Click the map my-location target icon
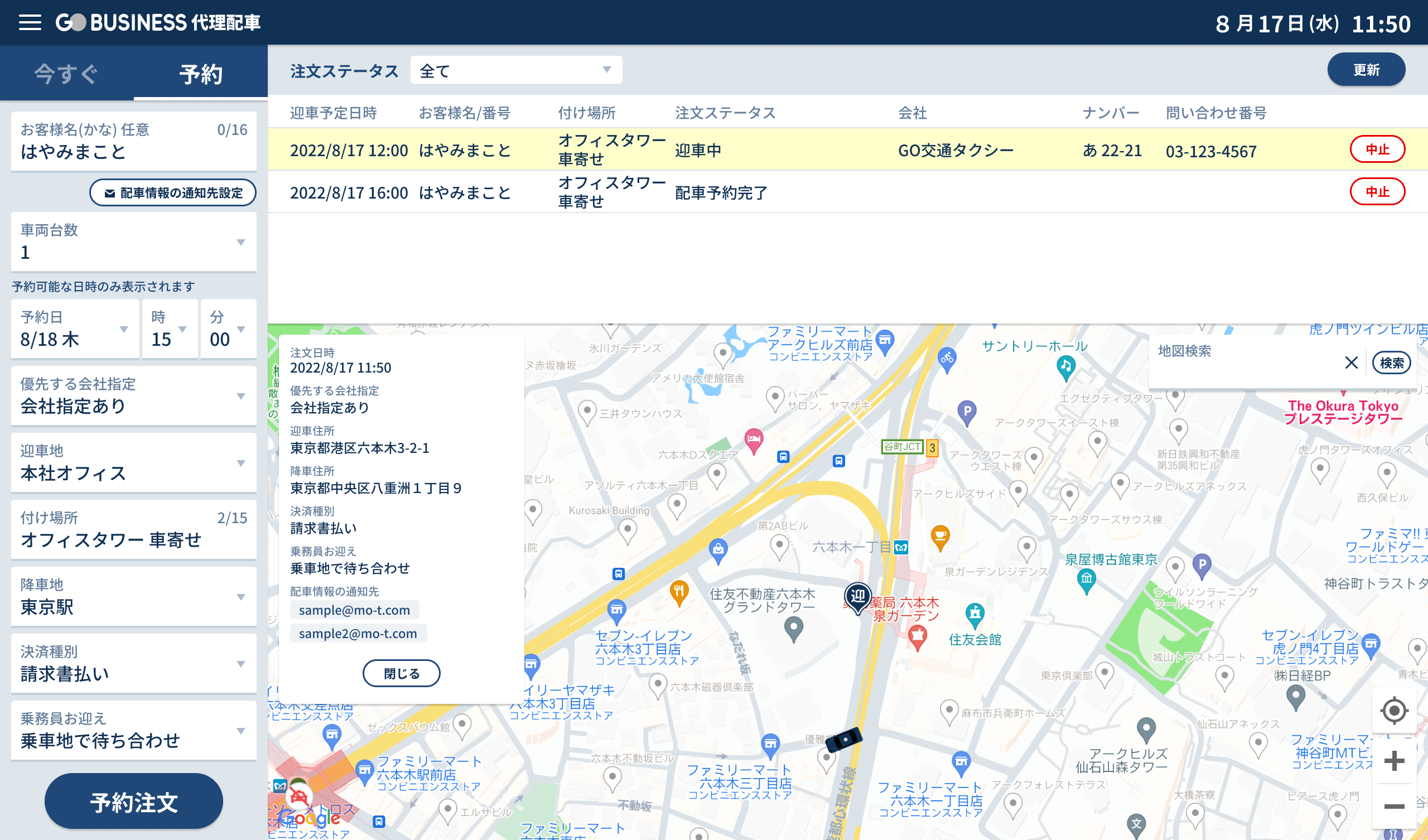Image resolution: width=1428 pixels, height=840 pixels. click(1393, 710)
